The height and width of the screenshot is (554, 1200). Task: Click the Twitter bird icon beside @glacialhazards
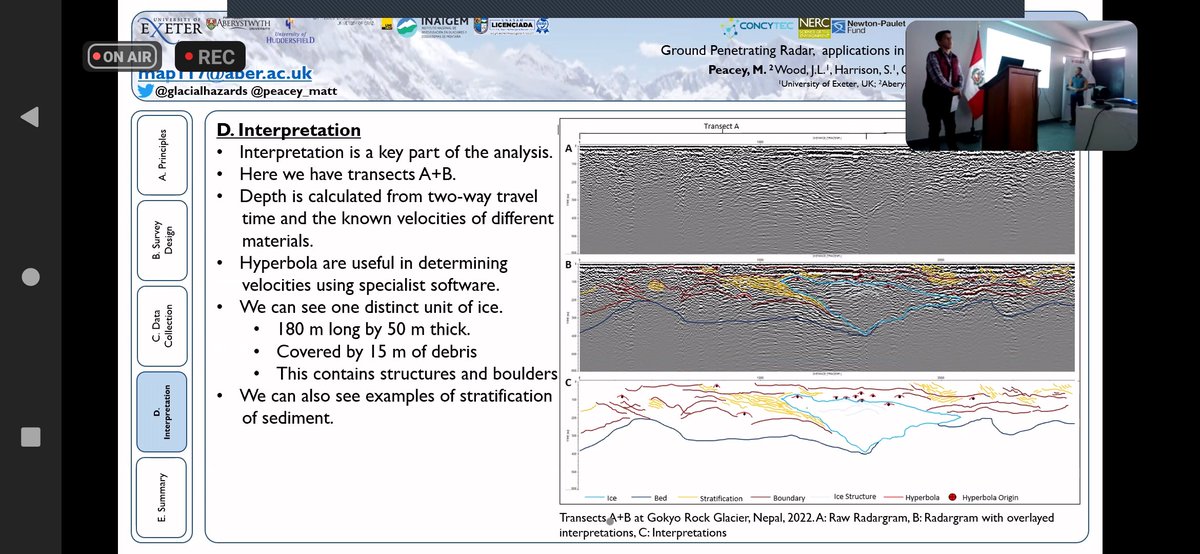[x=145, y=91]
